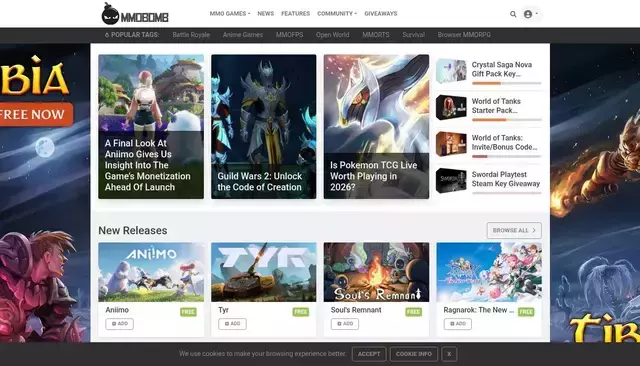Select the MMOFPS popular tag
The width and height of the screenshot is (640, 366).
point(289,35)
